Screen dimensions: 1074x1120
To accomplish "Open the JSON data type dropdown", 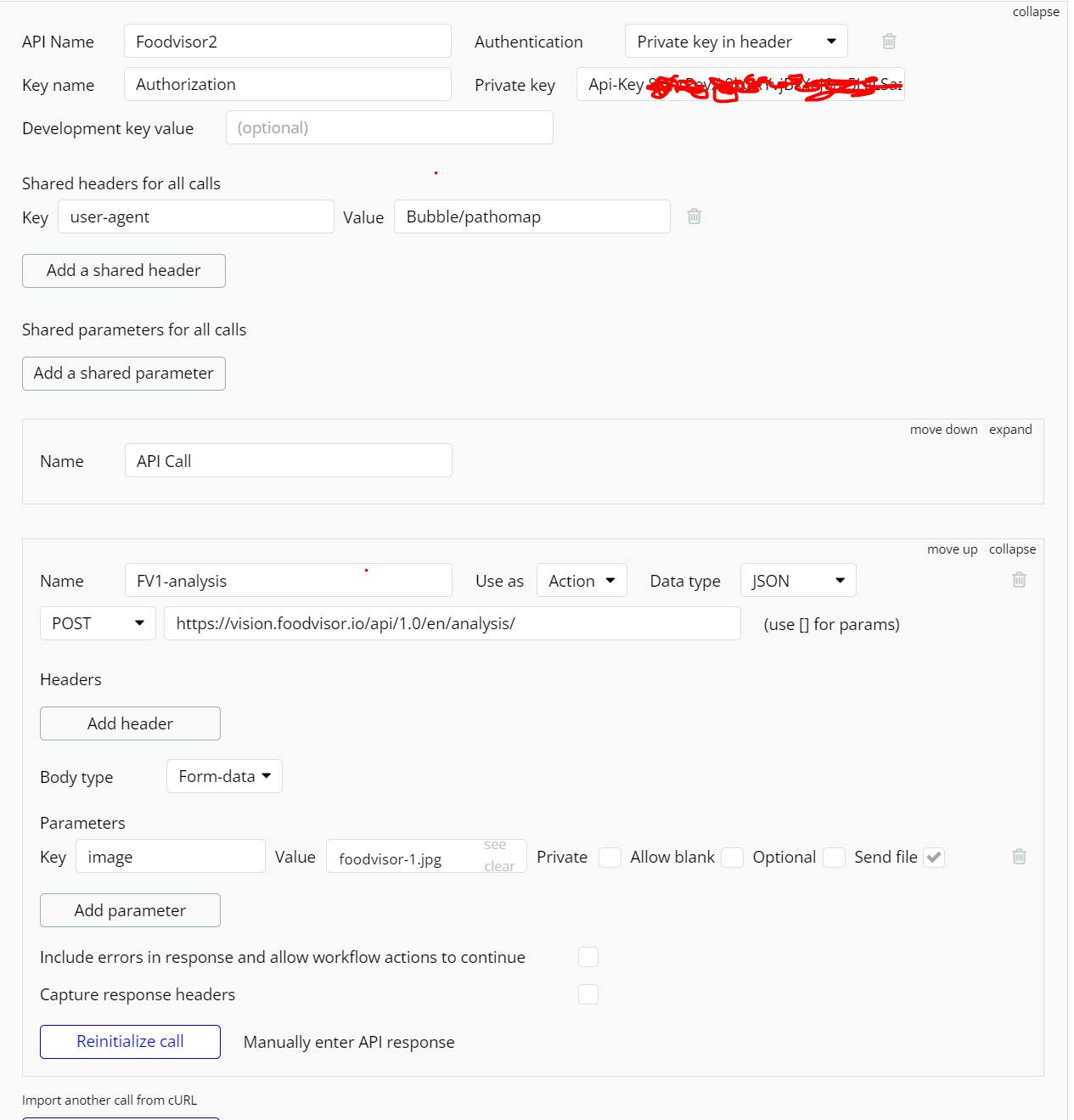I will 797,581.
